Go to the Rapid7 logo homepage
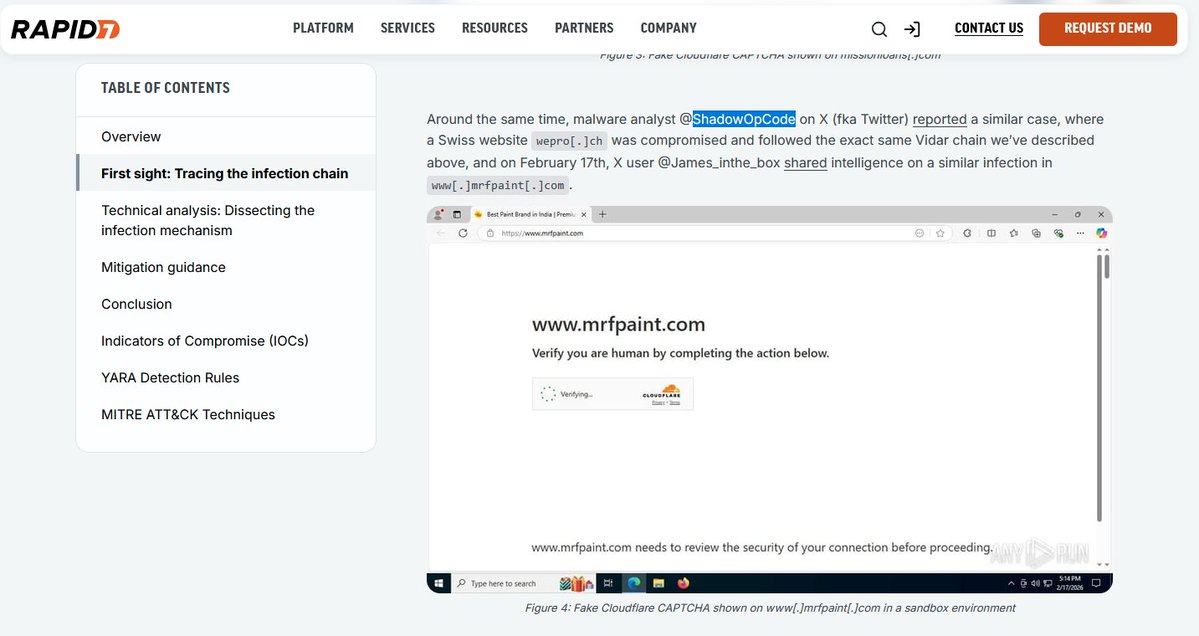The width and height of the screenshot is (1199, 636). pos(66,29)
